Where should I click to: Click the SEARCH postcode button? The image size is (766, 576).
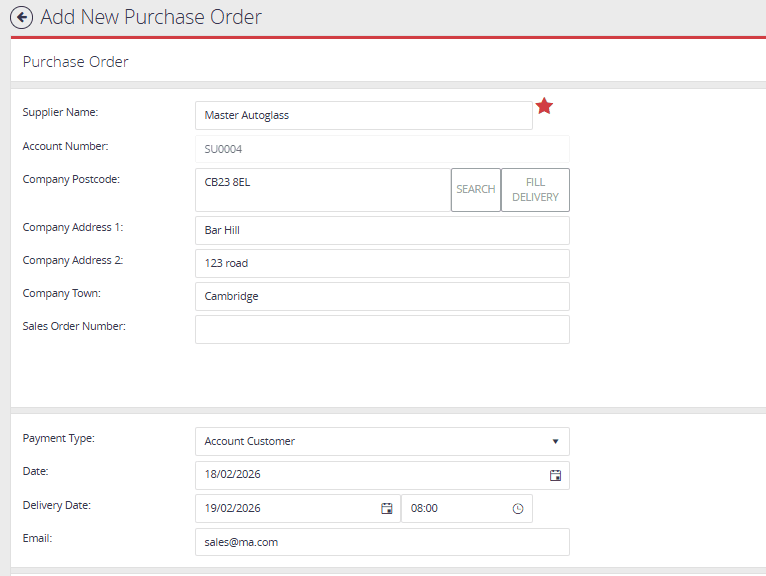(476, 190)
